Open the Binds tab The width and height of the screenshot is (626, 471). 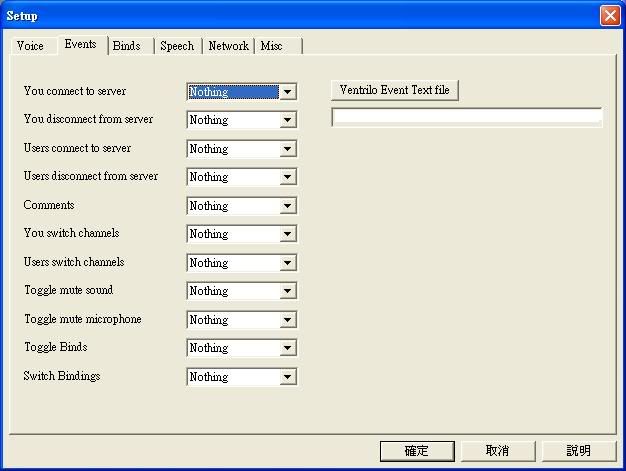coord(127,46)
